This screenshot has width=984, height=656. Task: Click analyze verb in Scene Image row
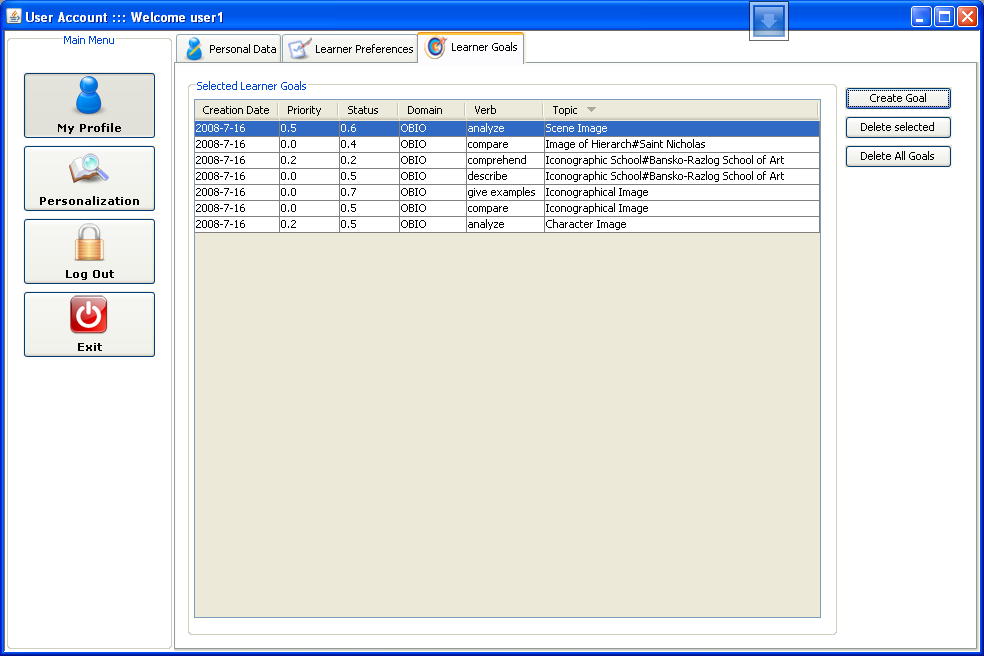[x=486, y=128]
